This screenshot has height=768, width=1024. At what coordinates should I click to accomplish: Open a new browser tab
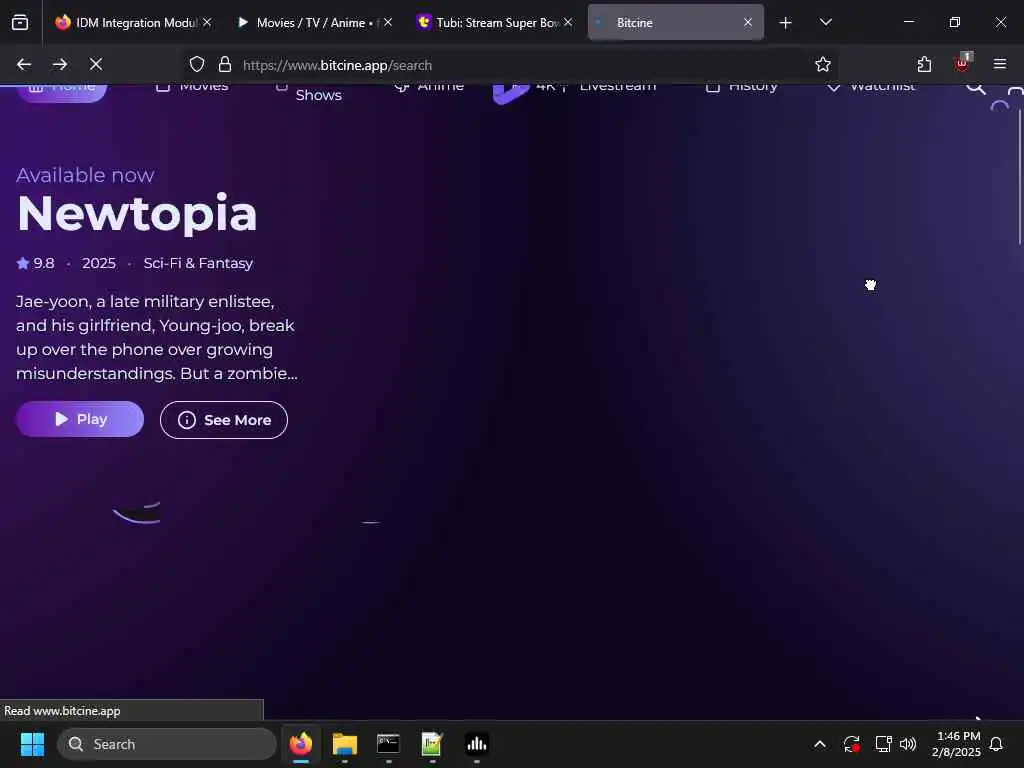[x=786, y=23]
